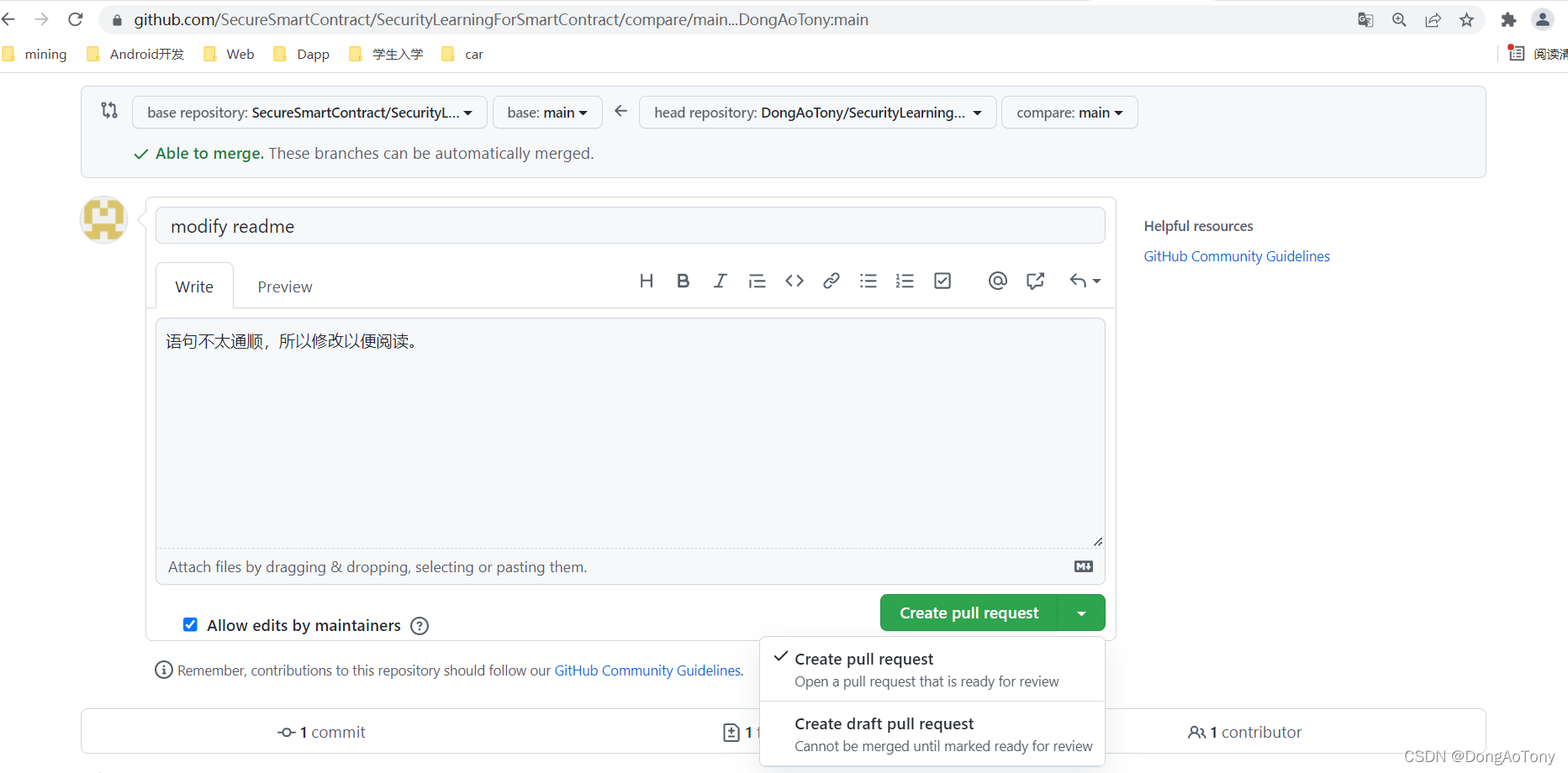Open the Android开发 bookmark folder
Image resolution: width=1568 pixels, height=773 pixels.
point(135,54)
